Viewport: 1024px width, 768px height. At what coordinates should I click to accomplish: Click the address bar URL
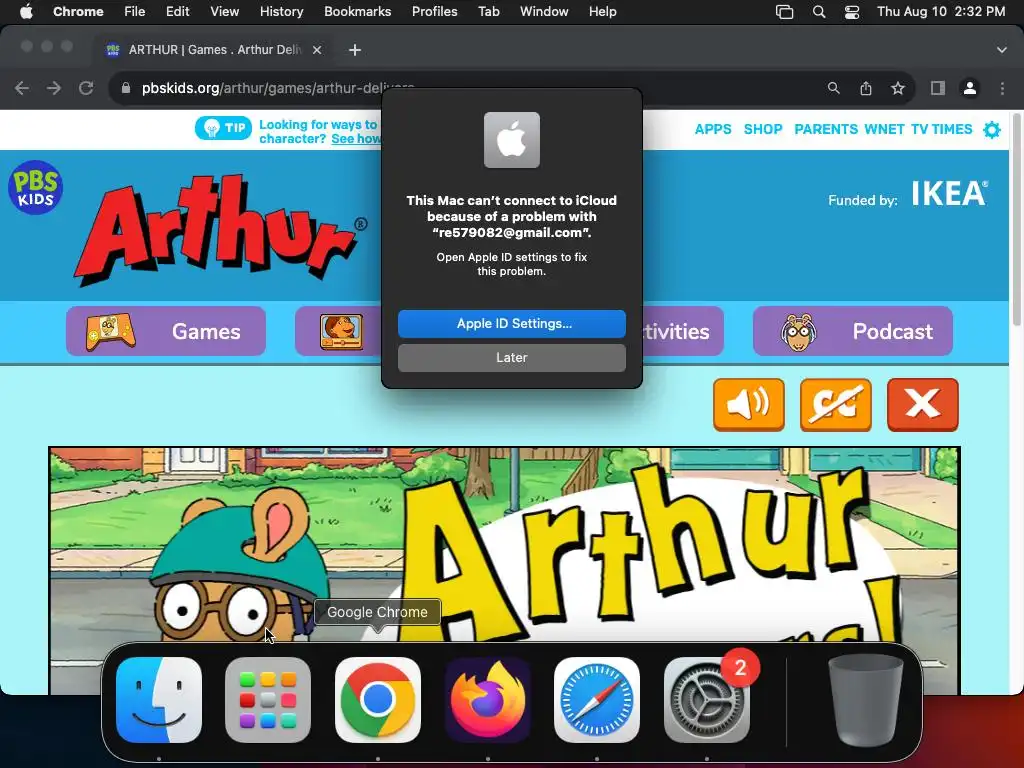coord(278,88)
